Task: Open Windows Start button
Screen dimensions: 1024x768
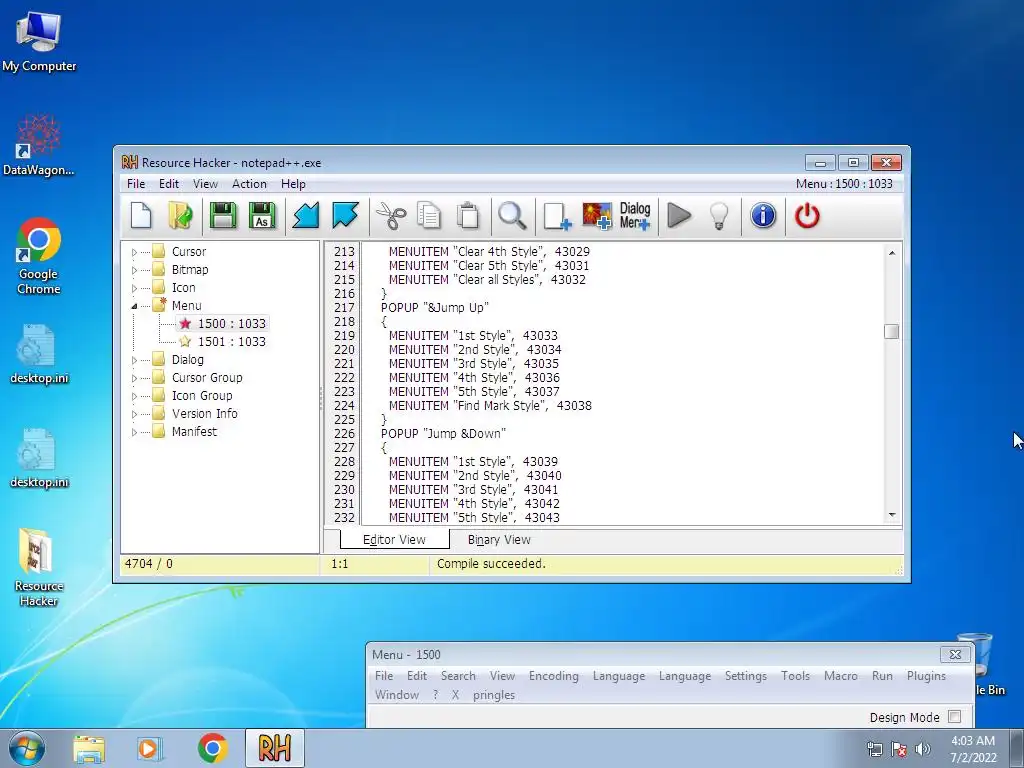Action: (27, 748)
